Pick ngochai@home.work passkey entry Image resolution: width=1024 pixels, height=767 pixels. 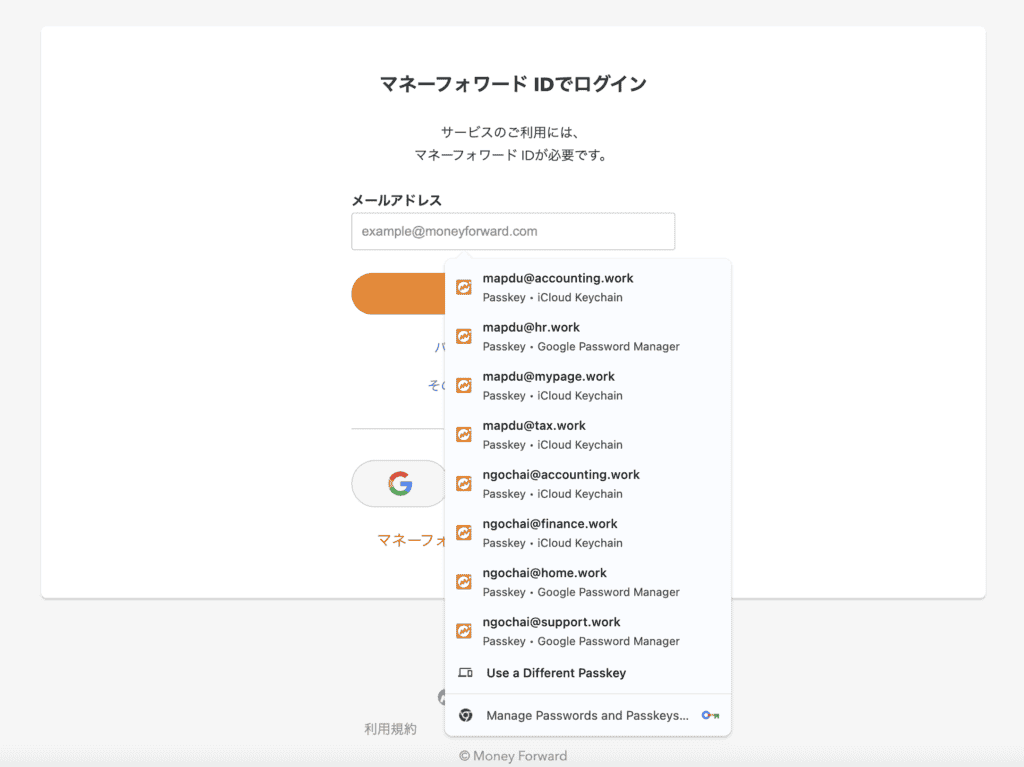click(x=588, y=581)
